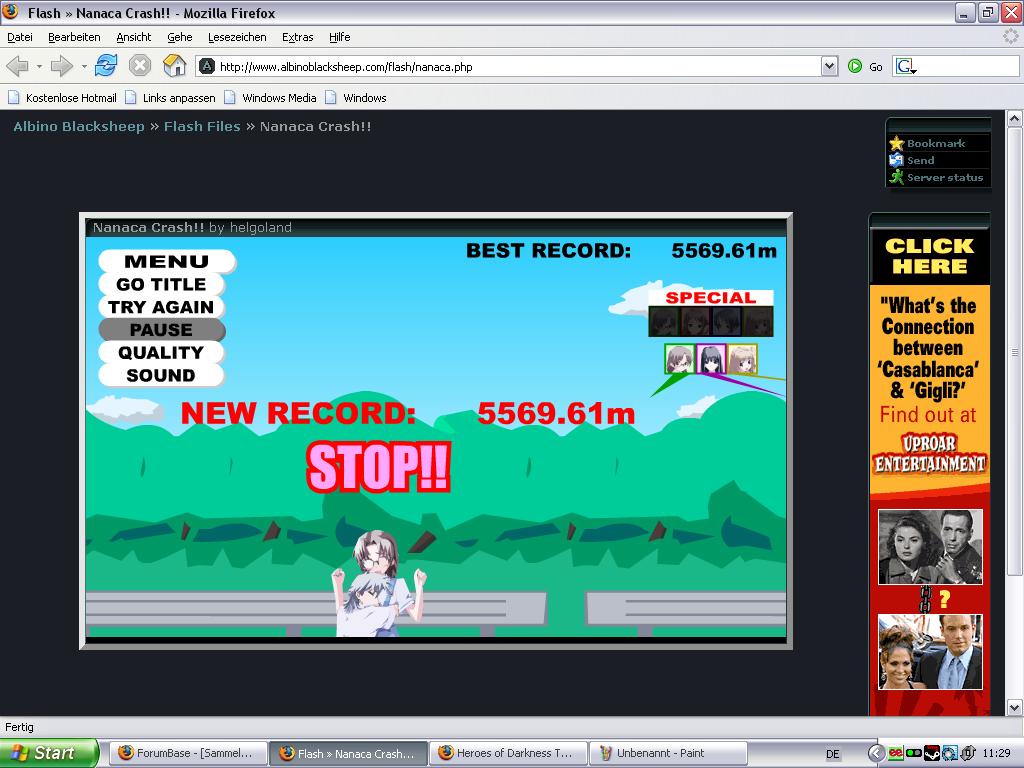Image resolution: width=1024 pixels, height=768 pixels.
Task: Click the Firefox icon in the title bar
Action: [11, 12]
